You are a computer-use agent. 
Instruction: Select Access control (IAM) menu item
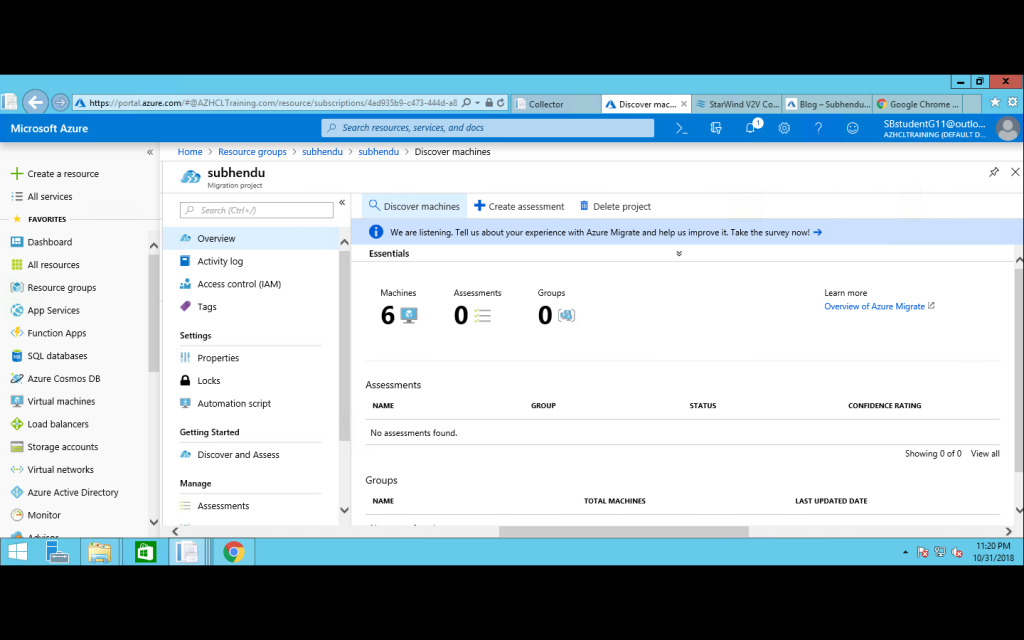[239, 284]
